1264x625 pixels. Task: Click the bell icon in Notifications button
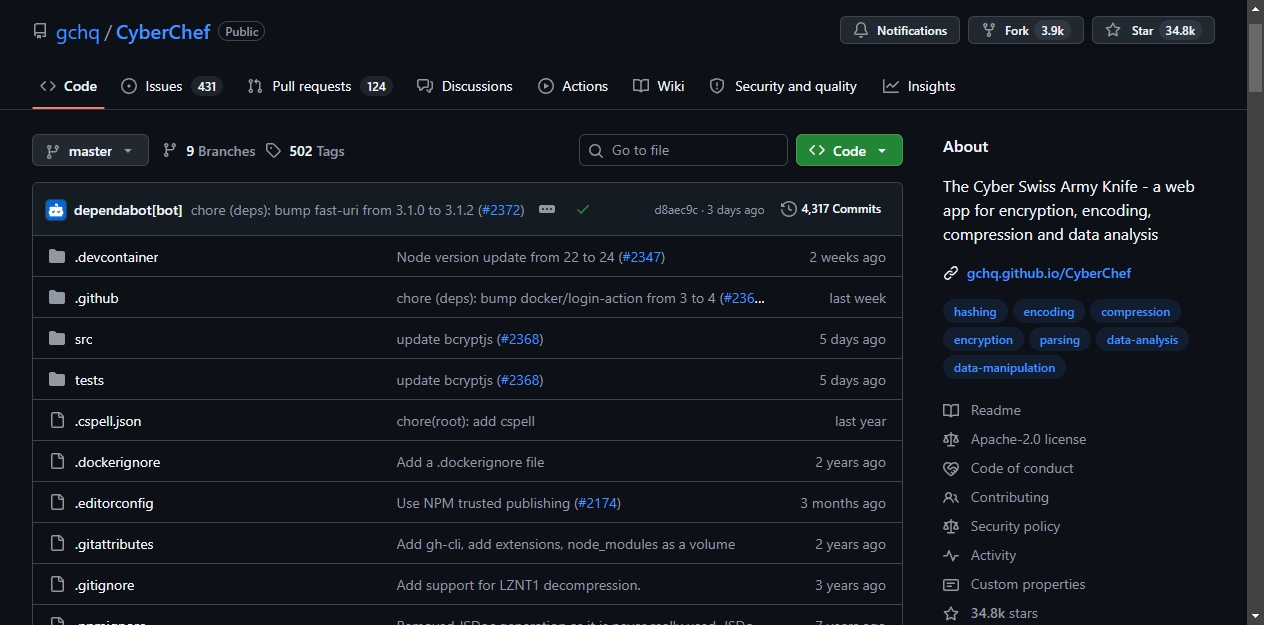(861, 31)
